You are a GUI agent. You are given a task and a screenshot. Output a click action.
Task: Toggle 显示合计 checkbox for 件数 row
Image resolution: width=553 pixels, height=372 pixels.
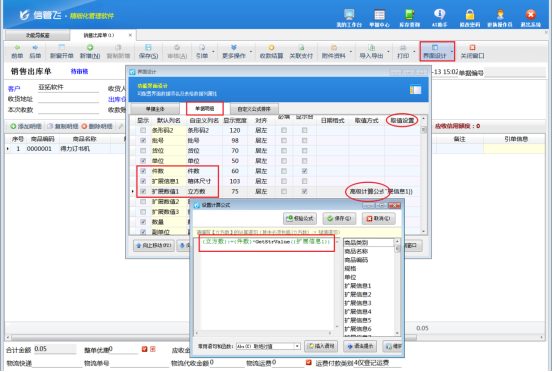coord(304,171)
